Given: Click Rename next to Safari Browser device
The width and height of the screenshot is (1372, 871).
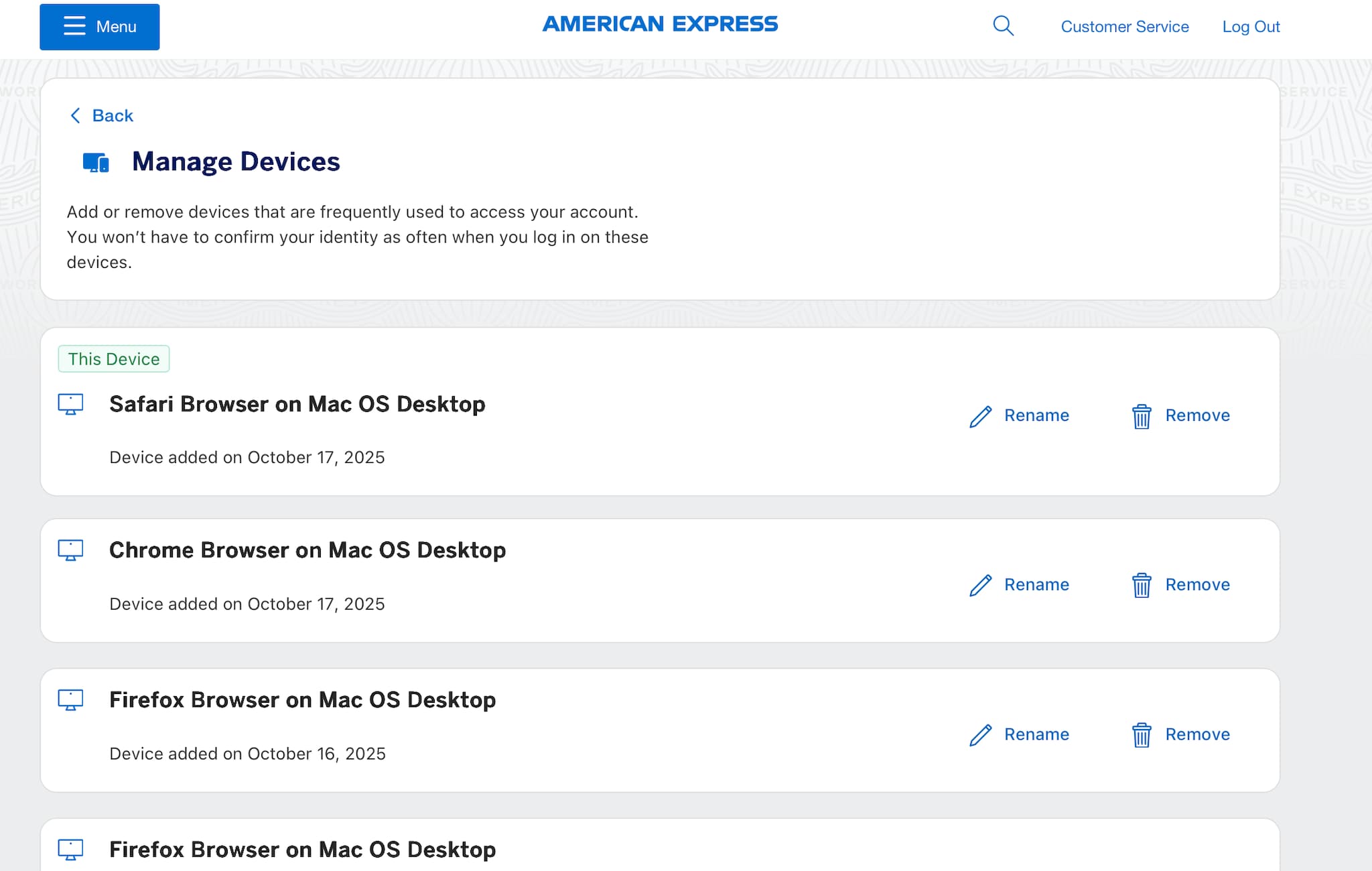Looking at the screenshot, I should point(1036,415).
